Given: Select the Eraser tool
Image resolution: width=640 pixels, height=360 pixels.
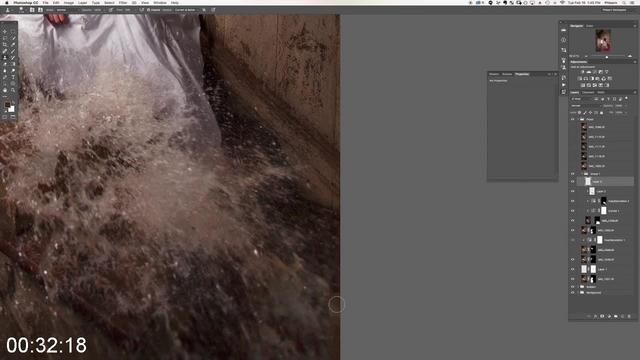Looking at the screenshot, I should click(4, 64).
